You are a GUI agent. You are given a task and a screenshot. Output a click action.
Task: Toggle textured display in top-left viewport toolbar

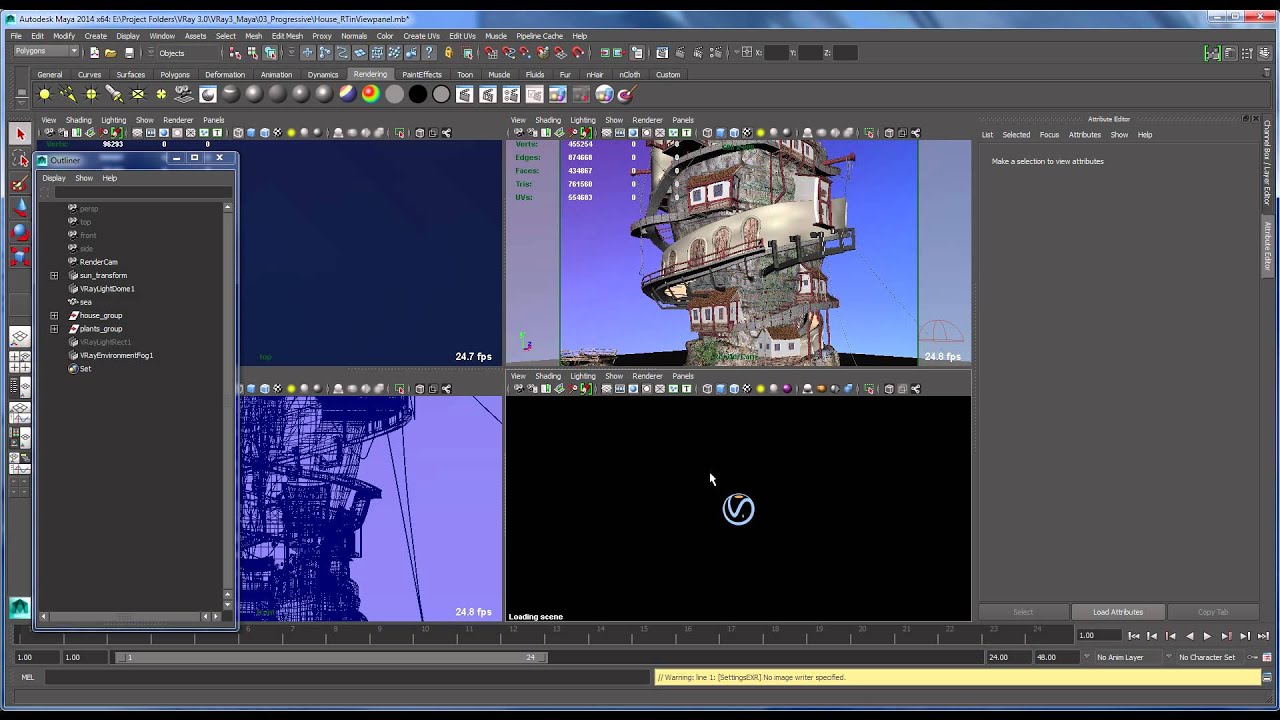coord(278,133)
